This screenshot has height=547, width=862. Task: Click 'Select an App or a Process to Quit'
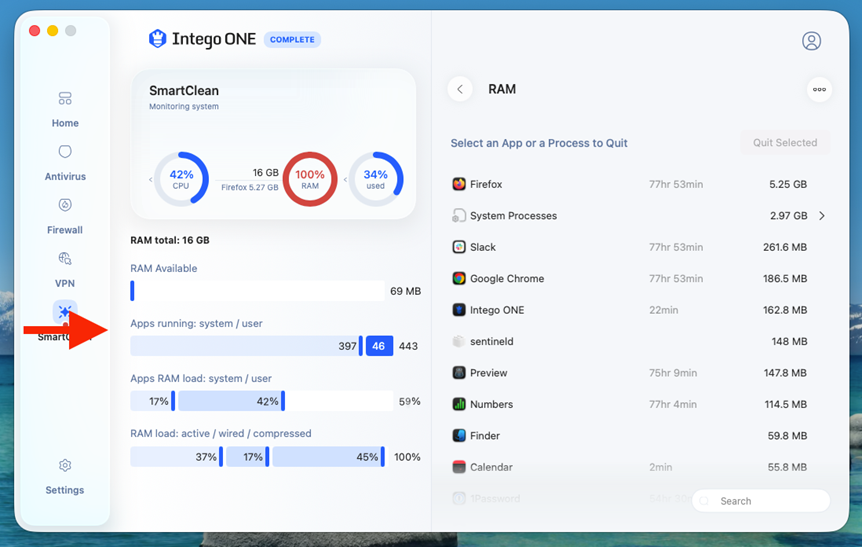[539, 143]
